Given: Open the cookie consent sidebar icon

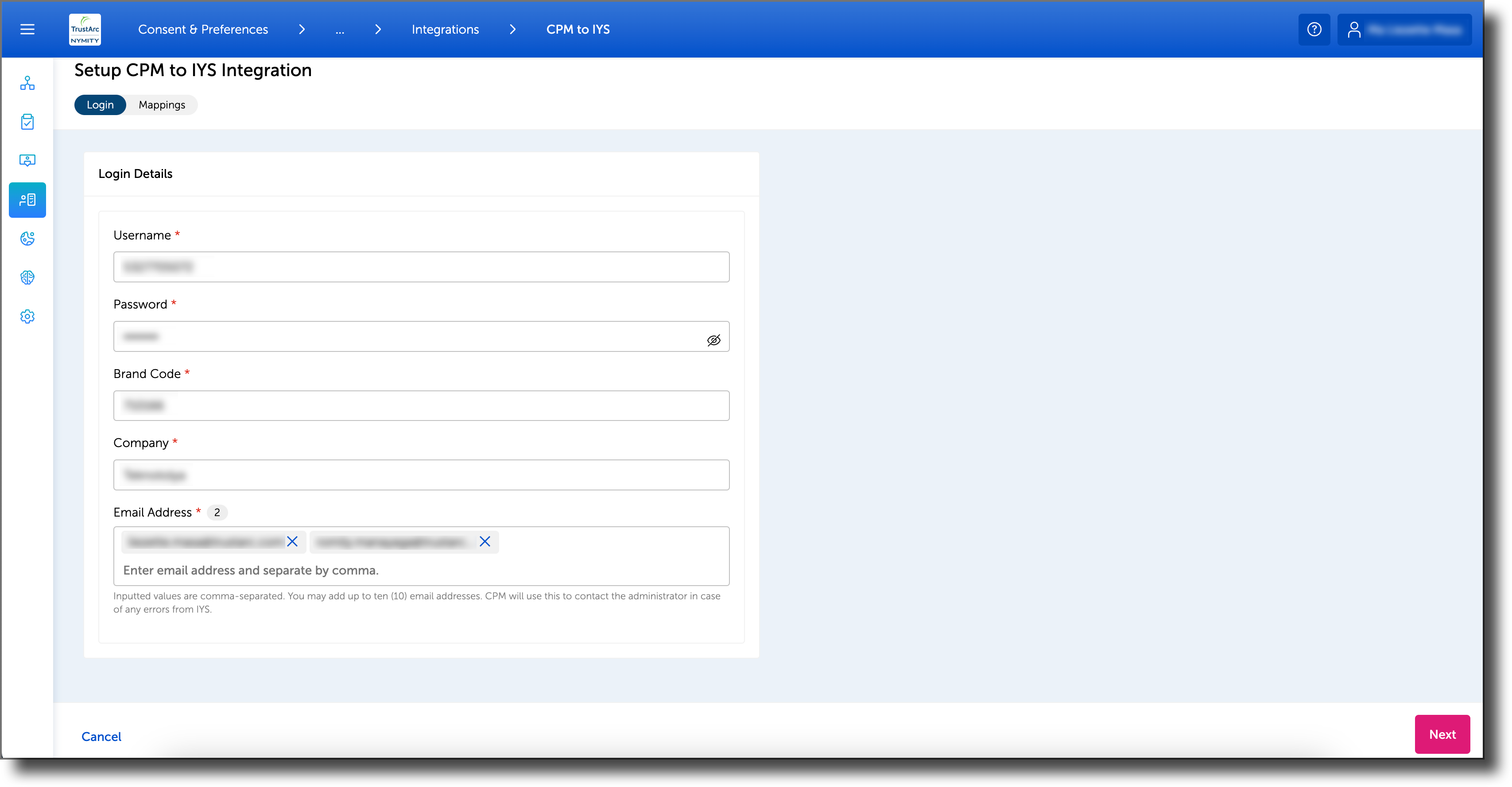Looking at the screenshot, I should click(27, 239).
